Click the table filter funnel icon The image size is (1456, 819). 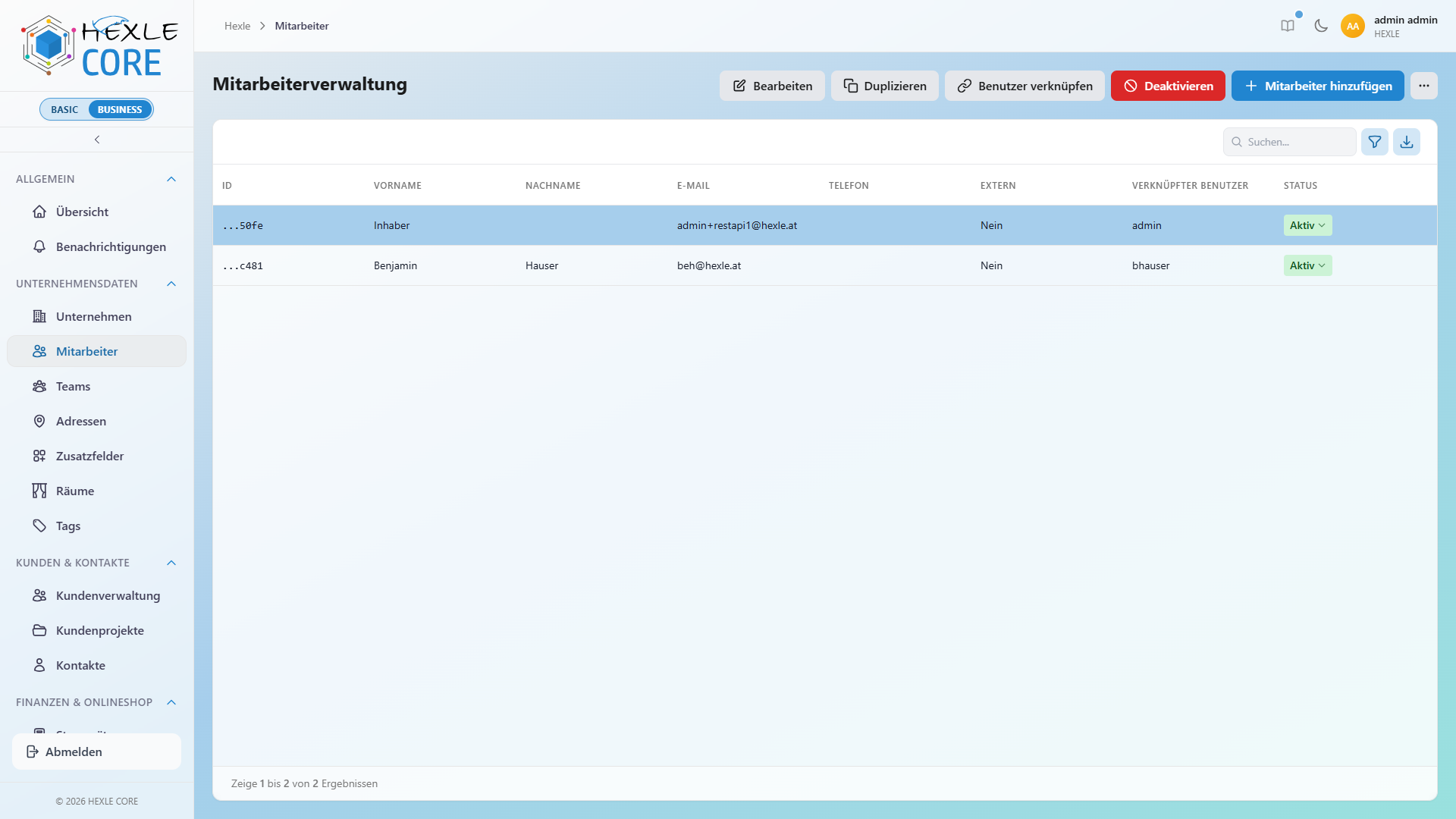click(1375, 142)
